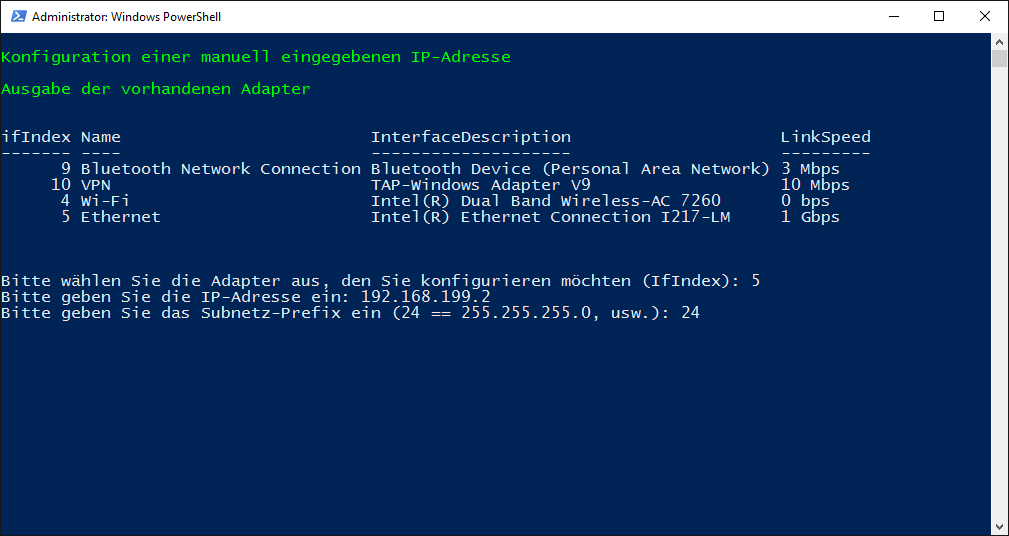Image resolution: width=1009 pixels, height=536 pixels.
Task: Click the entered IfIndex value 5
Action: point(756,281)
